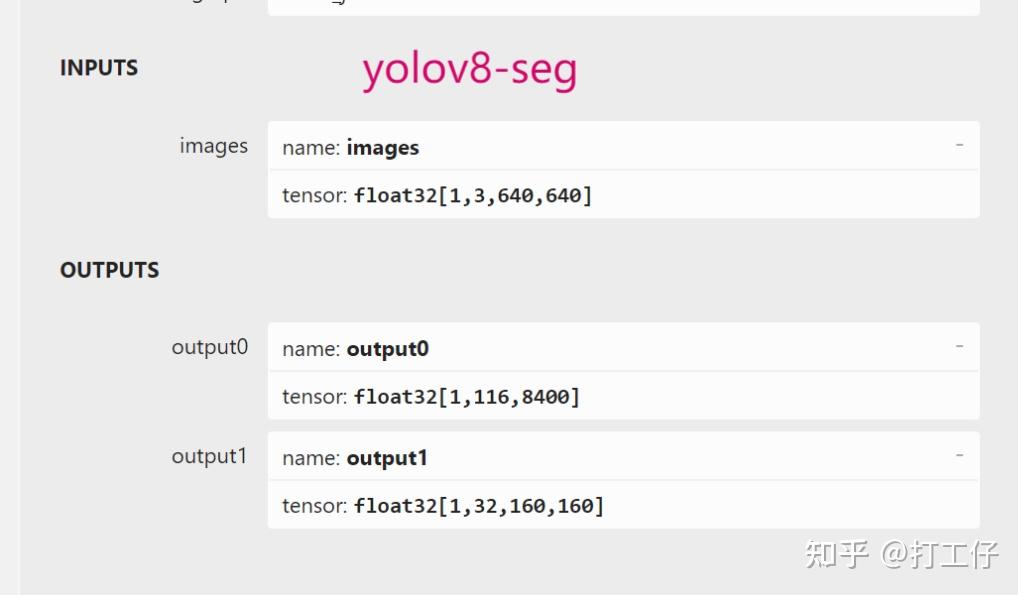
Task: Click the 知乎 watermark logo
Action: [837, 554]
